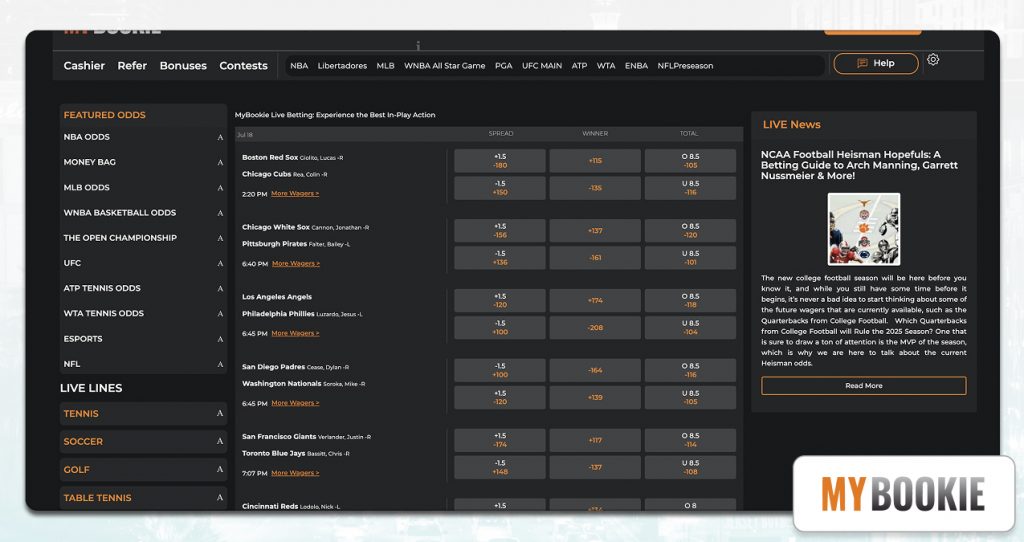This screenshot has width=1024, height=542.
Task: Pick Pittsburgh Pirates winner -161
Action: [x=595, y=258]
